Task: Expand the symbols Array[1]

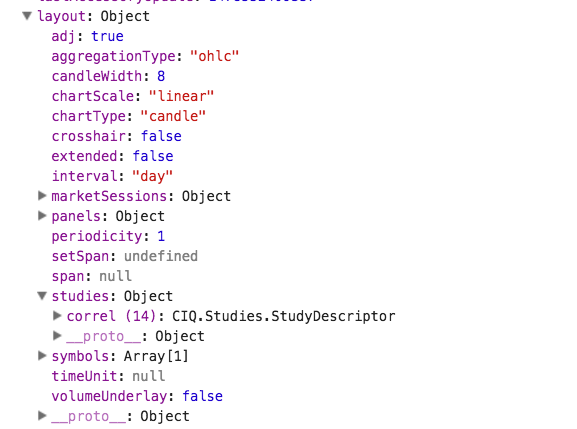Action: pyautogui.click(x=42, y=356)
